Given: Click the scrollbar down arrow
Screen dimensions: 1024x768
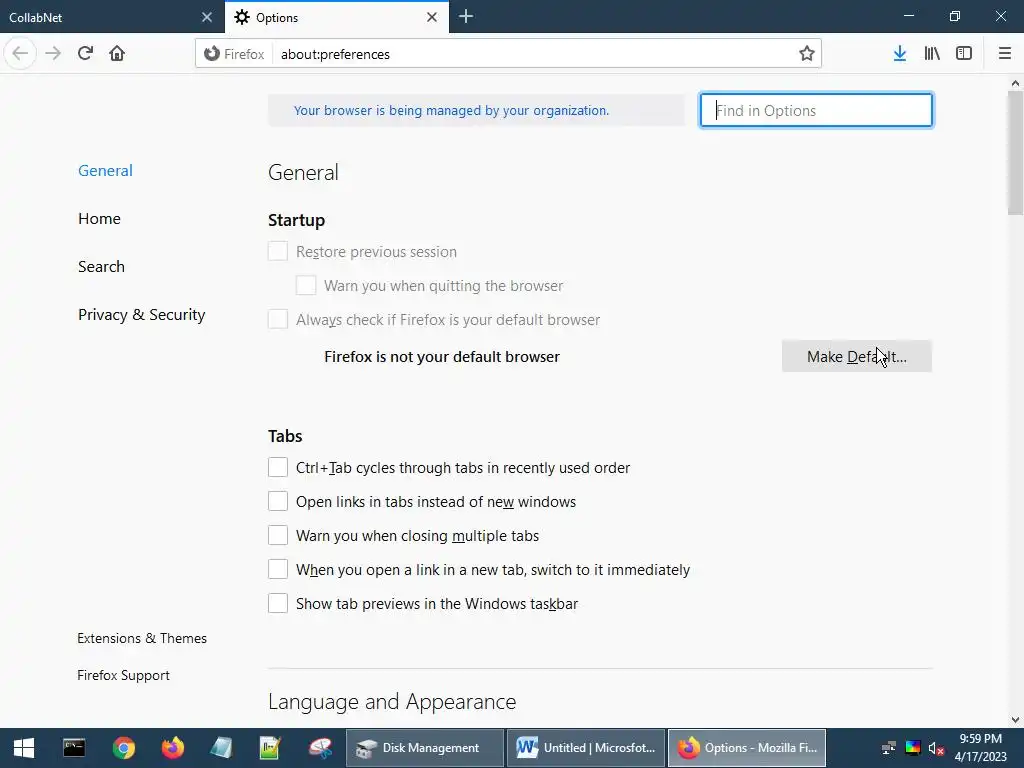Looking at the screenshot, I should [1015, 720].
